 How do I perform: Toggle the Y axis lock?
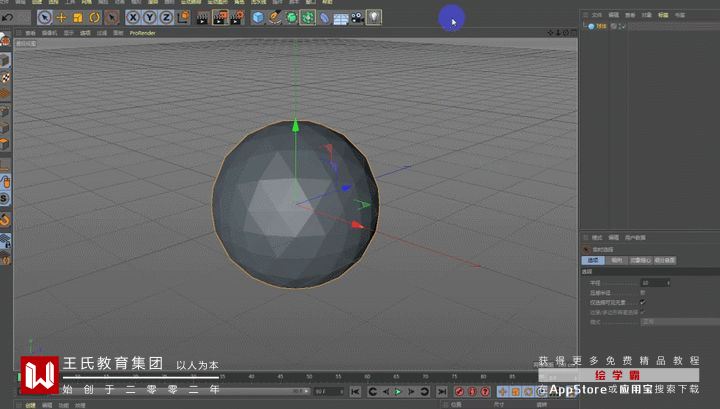tap(149, 18)
